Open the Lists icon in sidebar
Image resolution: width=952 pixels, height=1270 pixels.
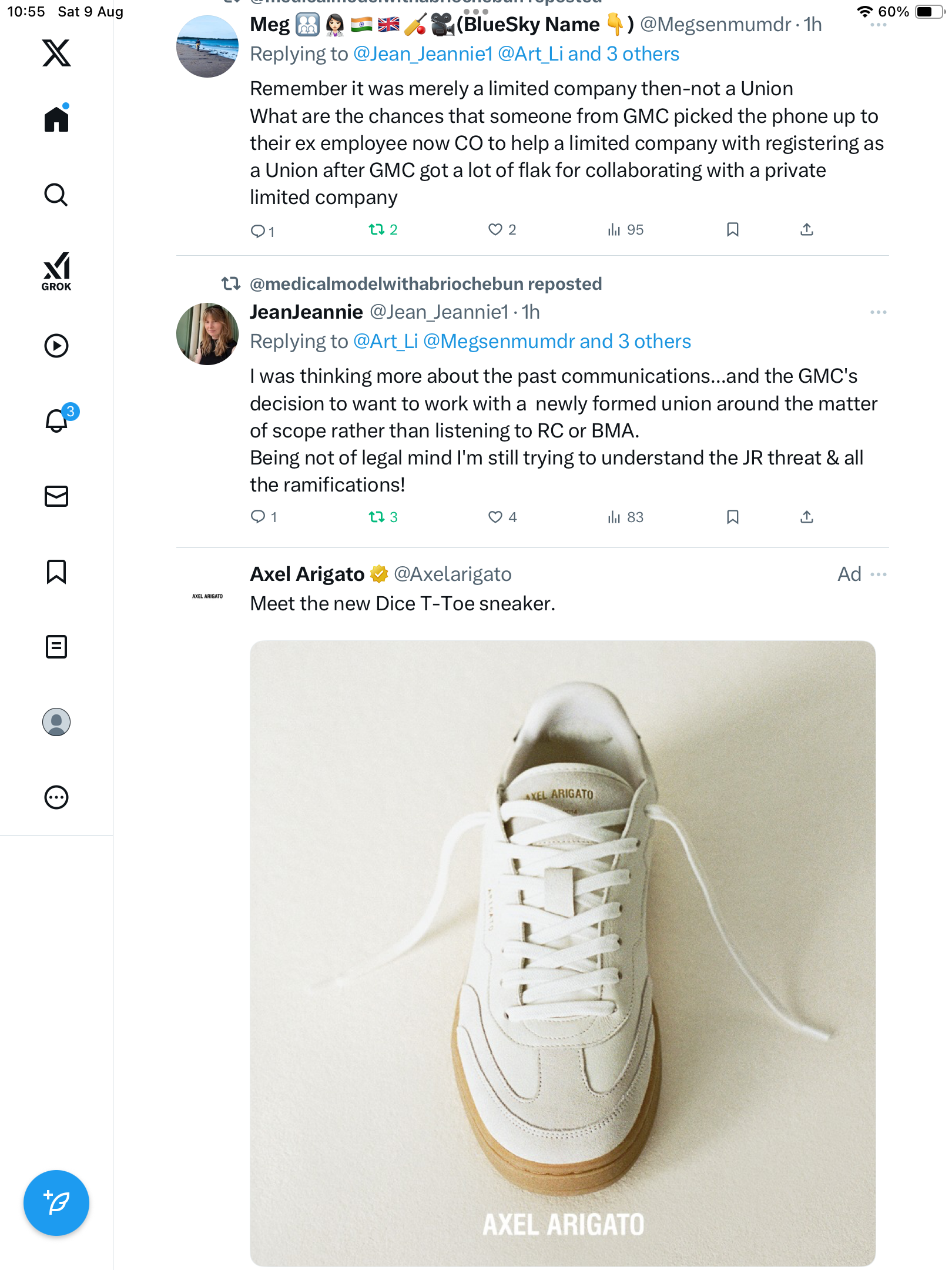click(56, 647)
